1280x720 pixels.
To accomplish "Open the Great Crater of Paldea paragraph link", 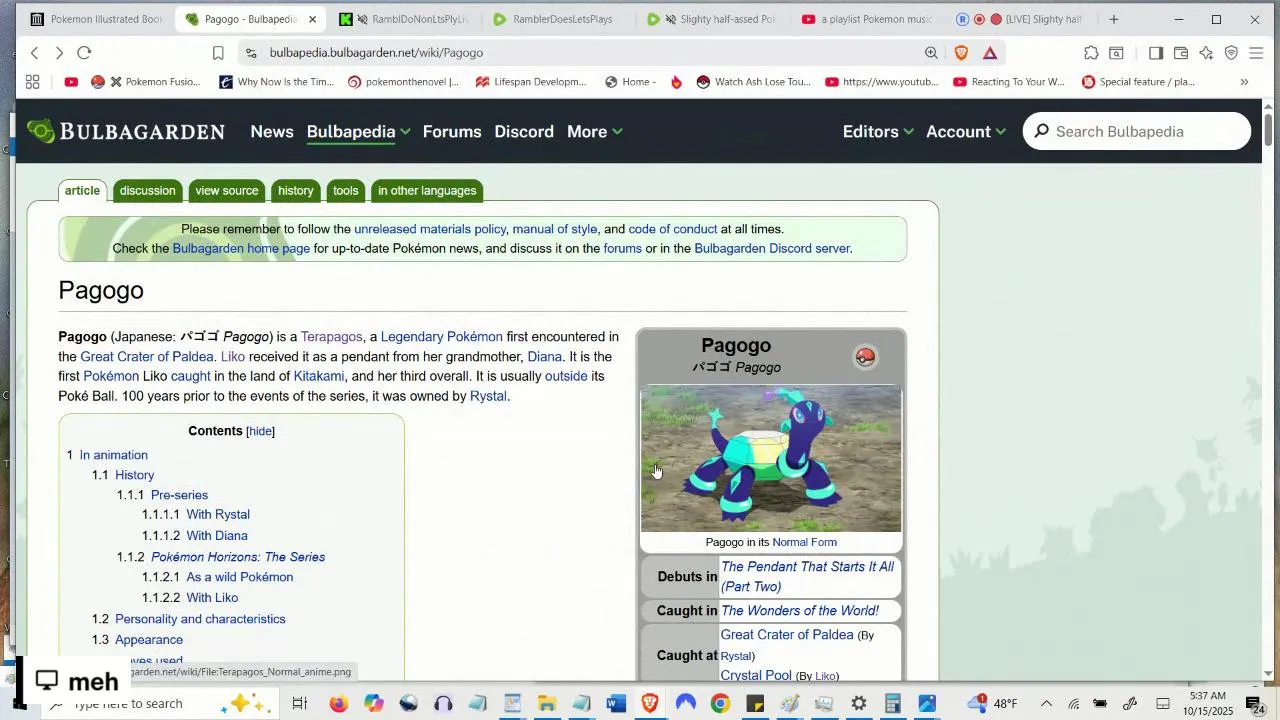I will pyautogui.click(x=147, y=357).
